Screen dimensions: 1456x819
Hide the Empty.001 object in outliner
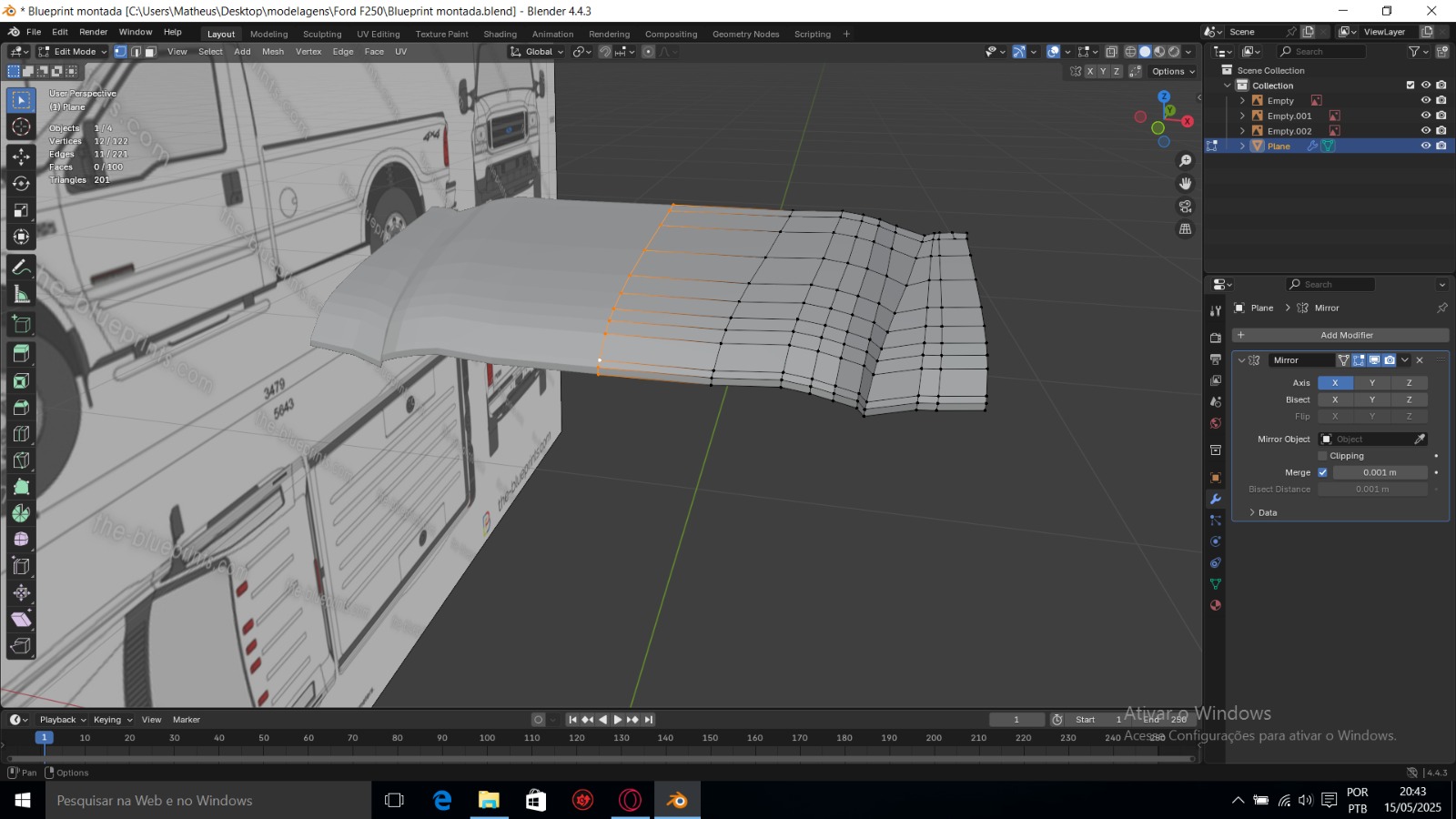(1426, 116)
